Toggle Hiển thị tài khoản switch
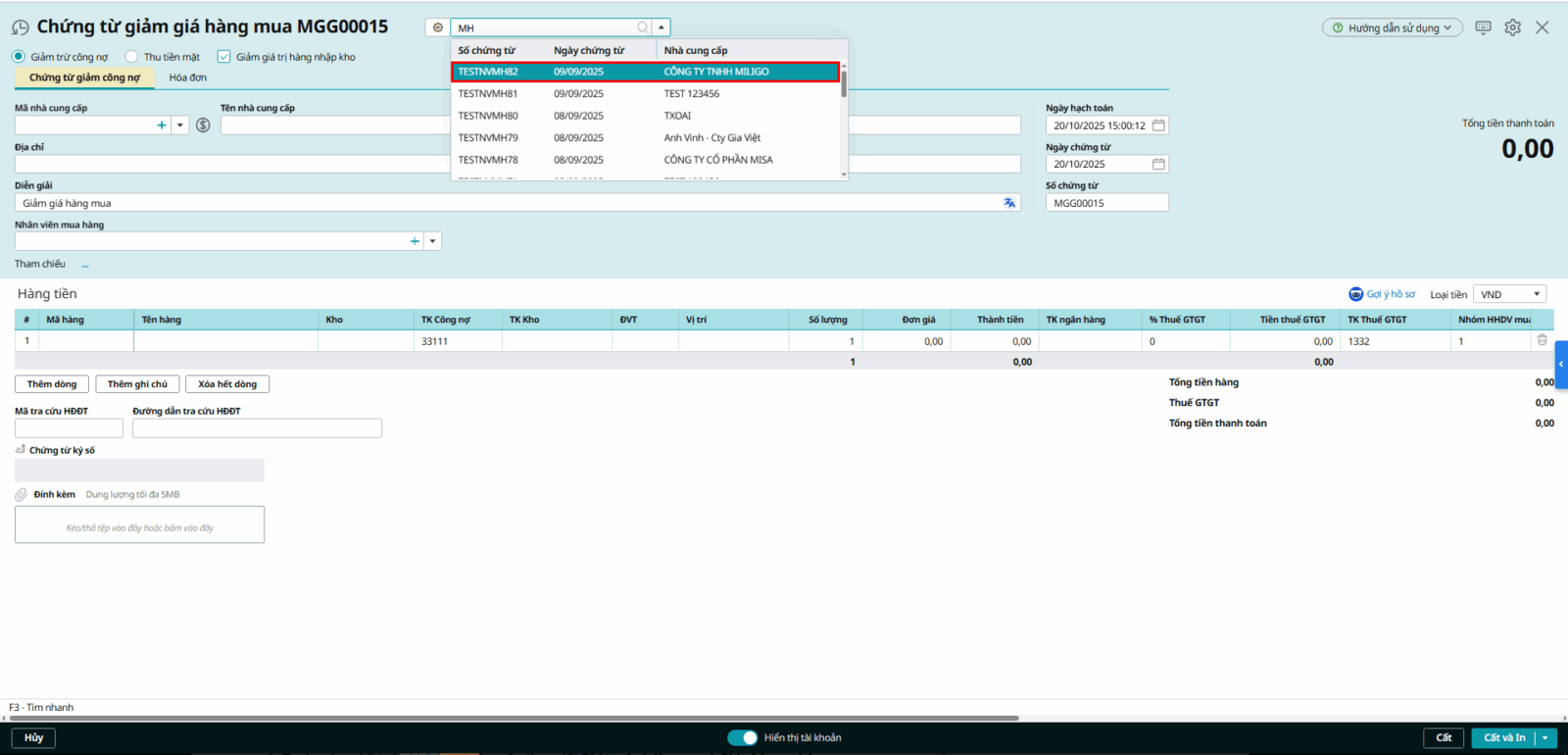Viewport: 1568px width, 755px height. coord(743,737)
